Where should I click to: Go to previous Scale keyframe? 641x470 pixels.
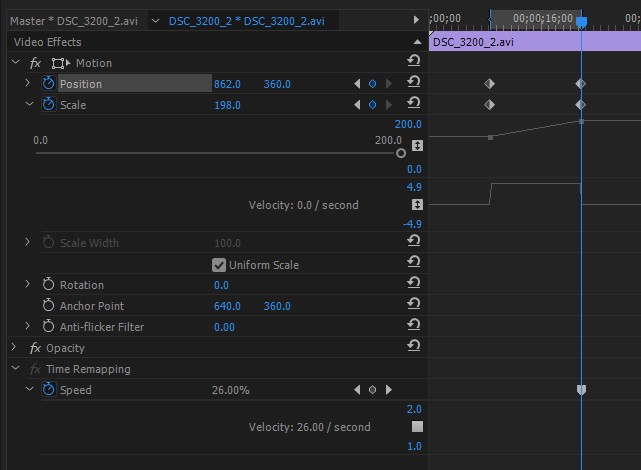click(357, 105)
